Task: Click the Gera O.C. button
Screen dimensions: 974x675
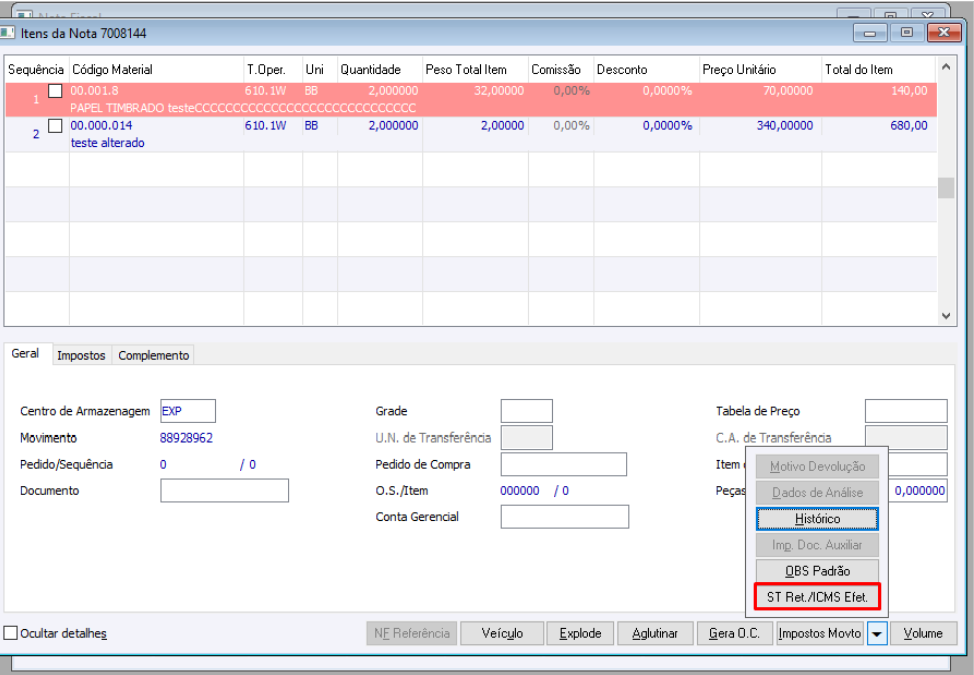Action: click(734, 633)
